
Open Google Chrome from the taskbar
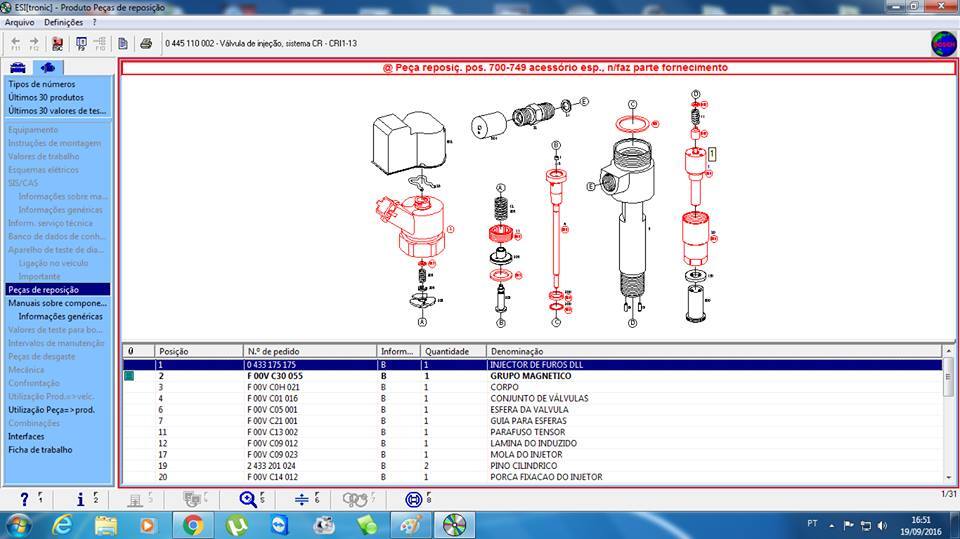[193, 525]
